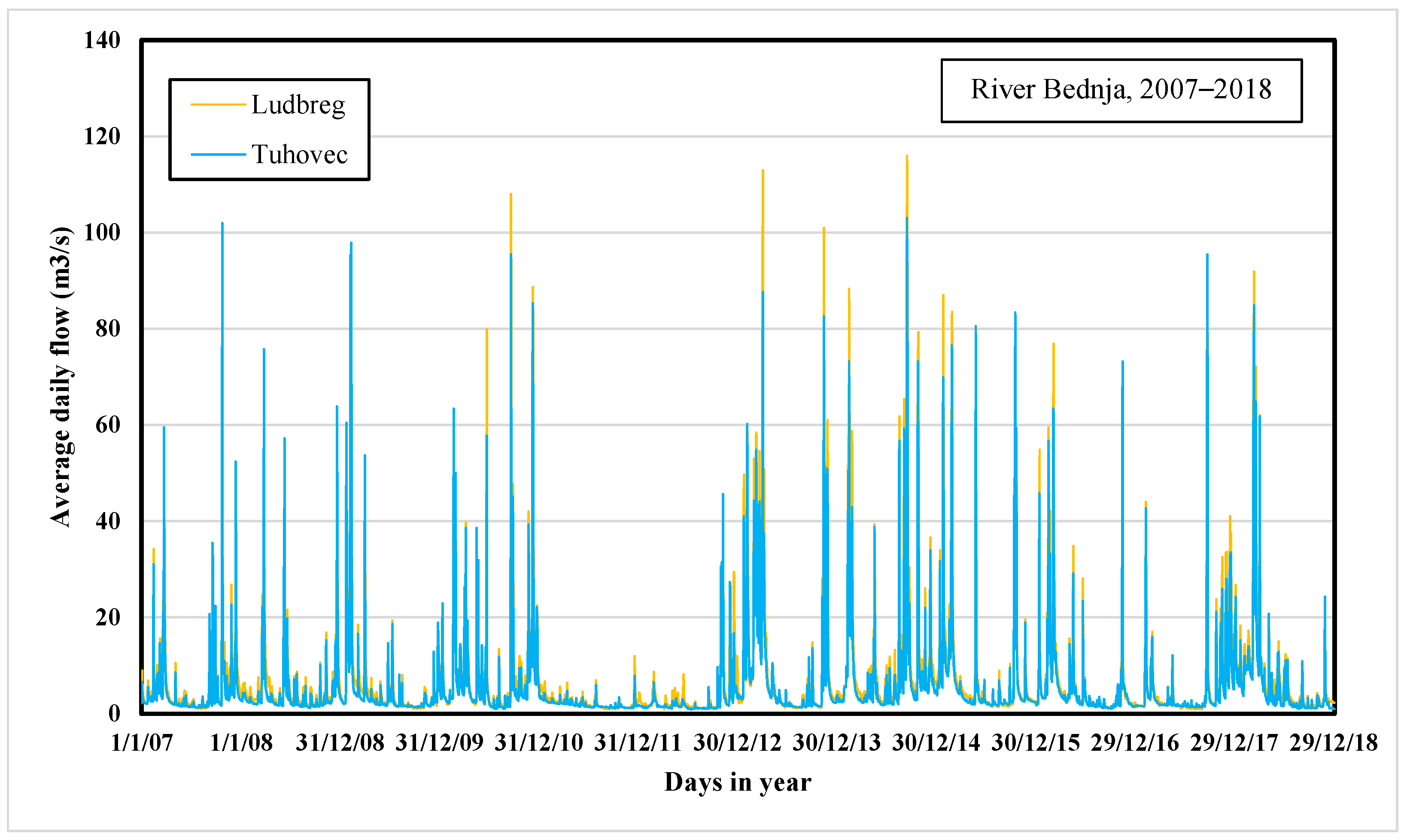This screenshot has height=840, width=1407.
Task: Click the blue Tuhovec legend line
Action: pos(218,155)
